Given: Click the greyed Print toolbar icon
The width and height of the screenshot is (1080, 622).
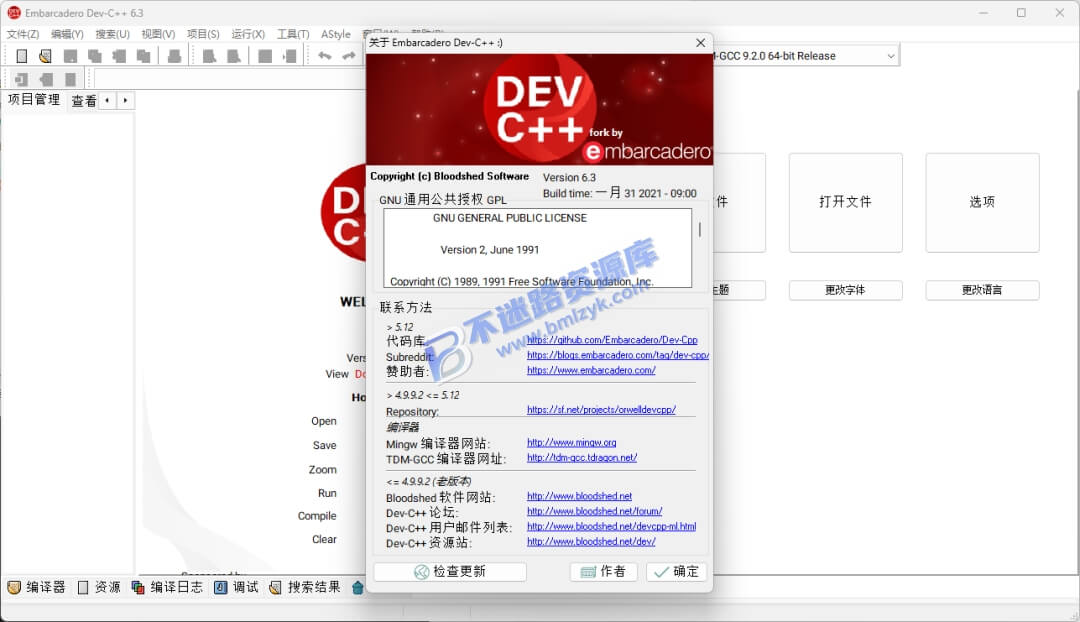Looking at the screenshot, I should pos(174,56).
